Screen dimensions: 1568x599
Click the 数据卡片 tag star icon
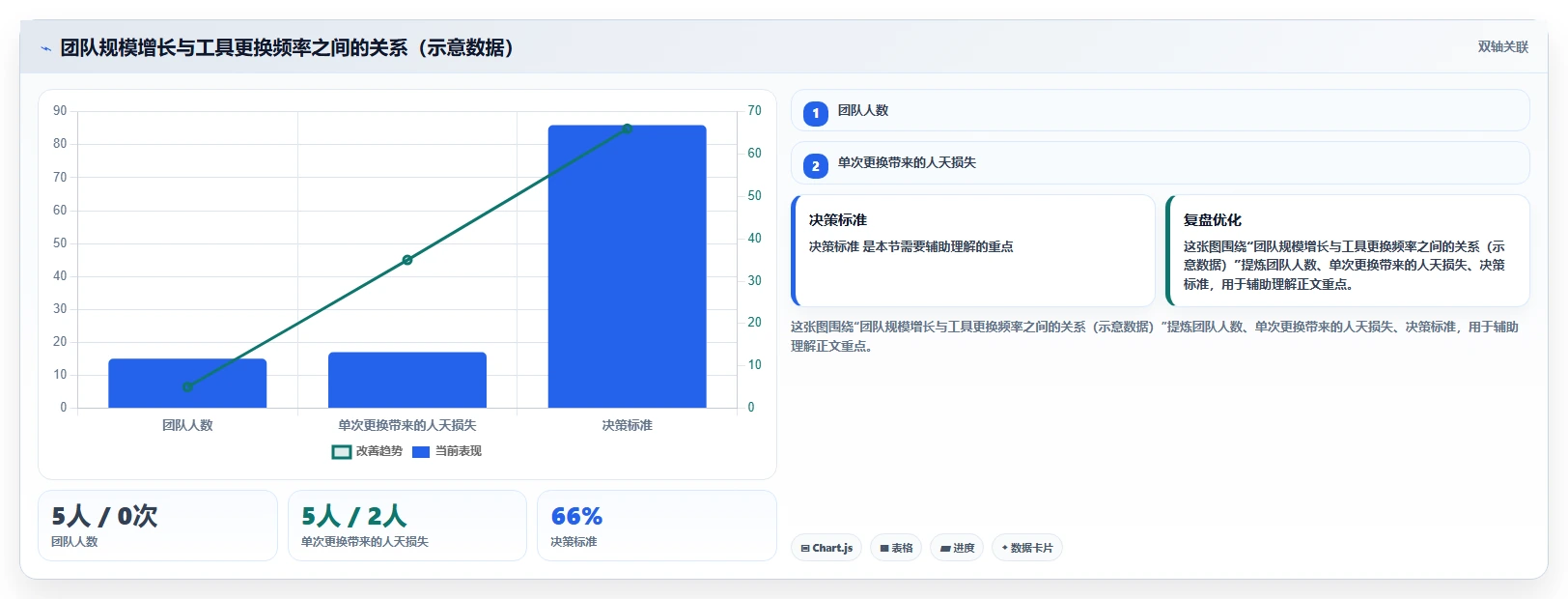[1004, 548]
